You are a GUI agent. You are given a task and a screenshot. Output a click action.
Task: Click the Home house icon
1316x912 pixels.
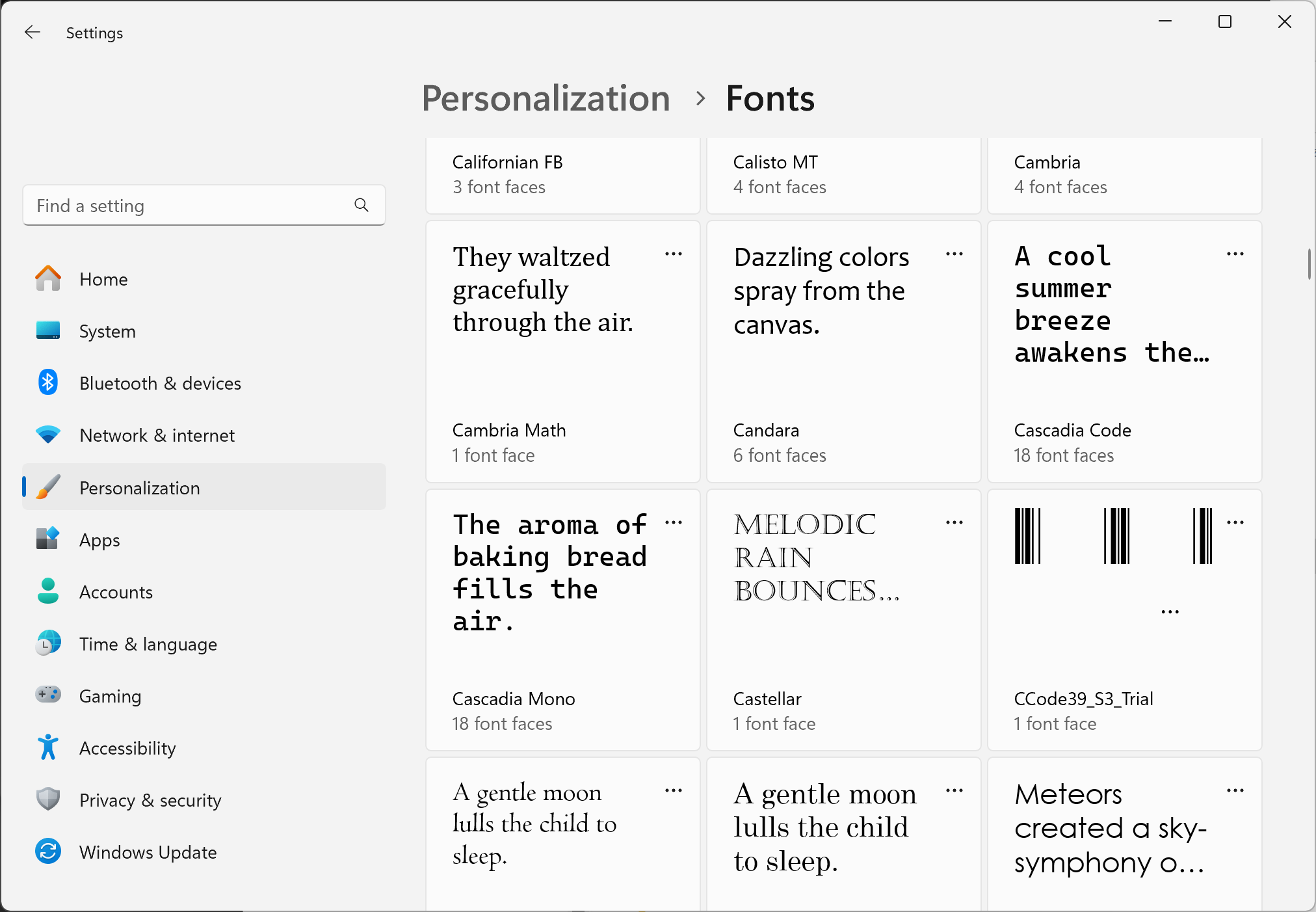click(48, 278)
